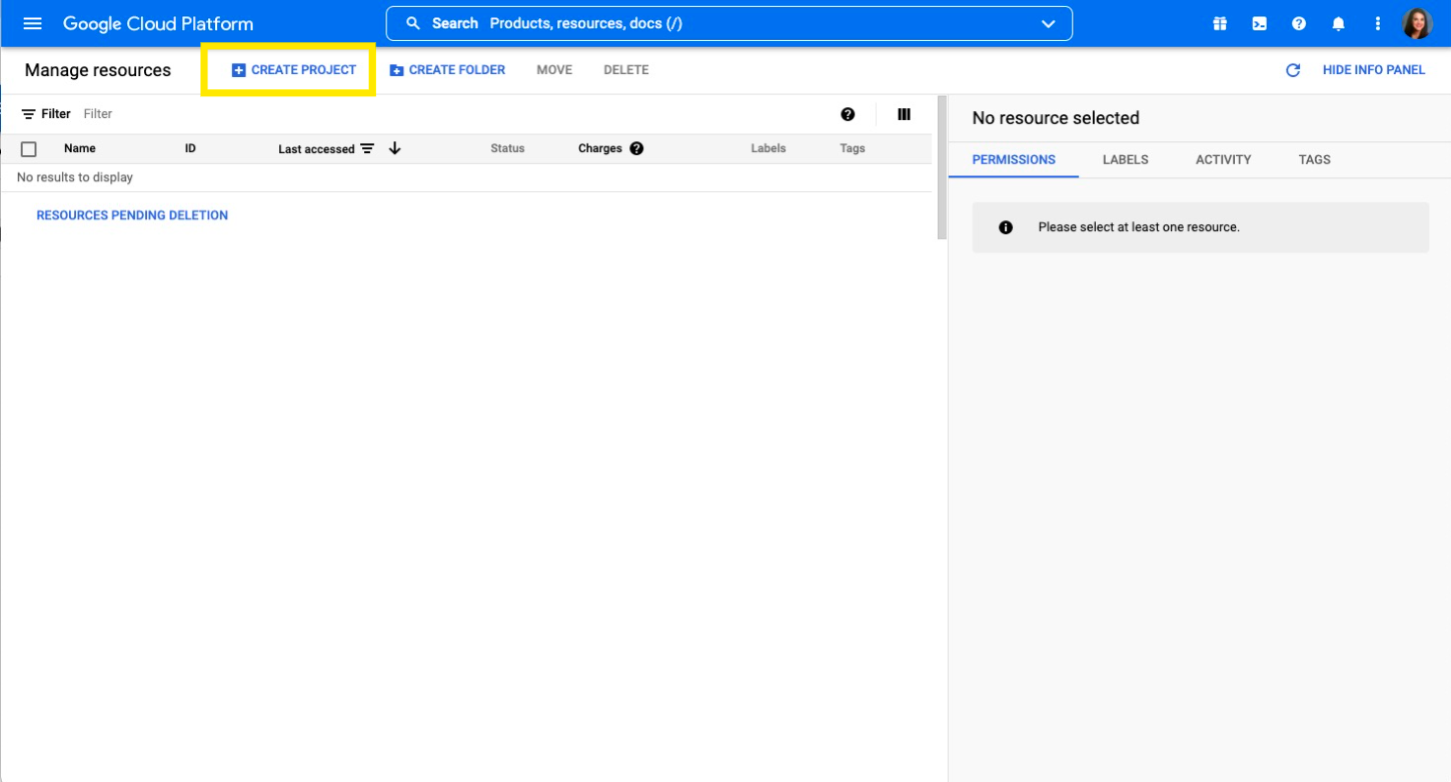Image resolution: width=1451 pixels, height=782 pixels.
Task: Open the hamburger navigation menu
Action: coord(32,23)
